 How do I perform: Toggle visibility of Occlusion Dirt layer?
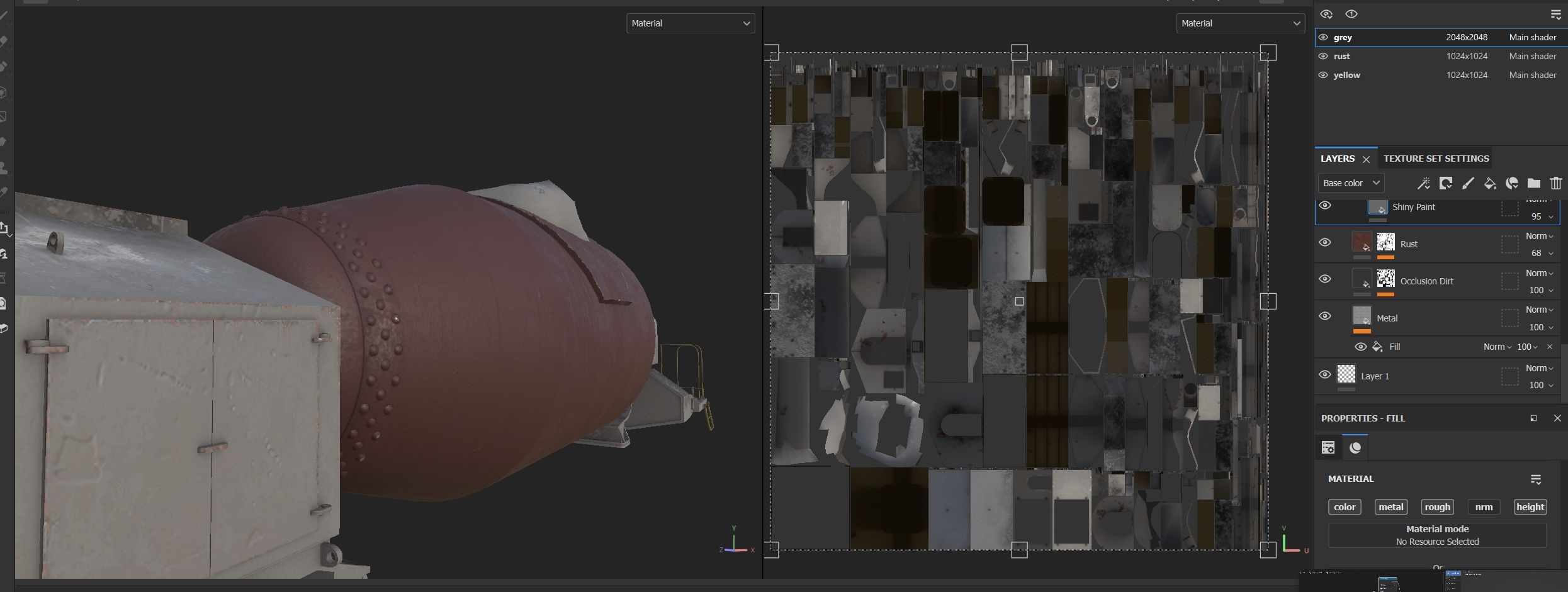point(1325,279)
